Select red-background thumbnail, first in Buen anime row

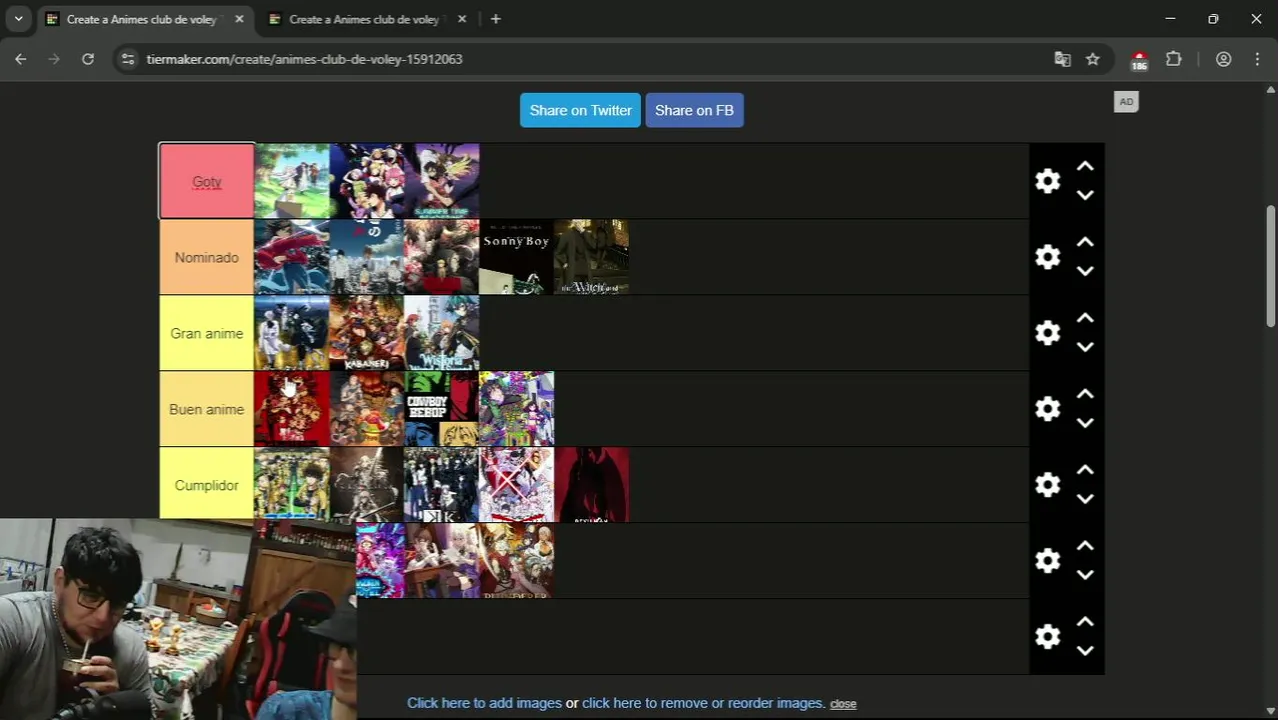(291, 409)
